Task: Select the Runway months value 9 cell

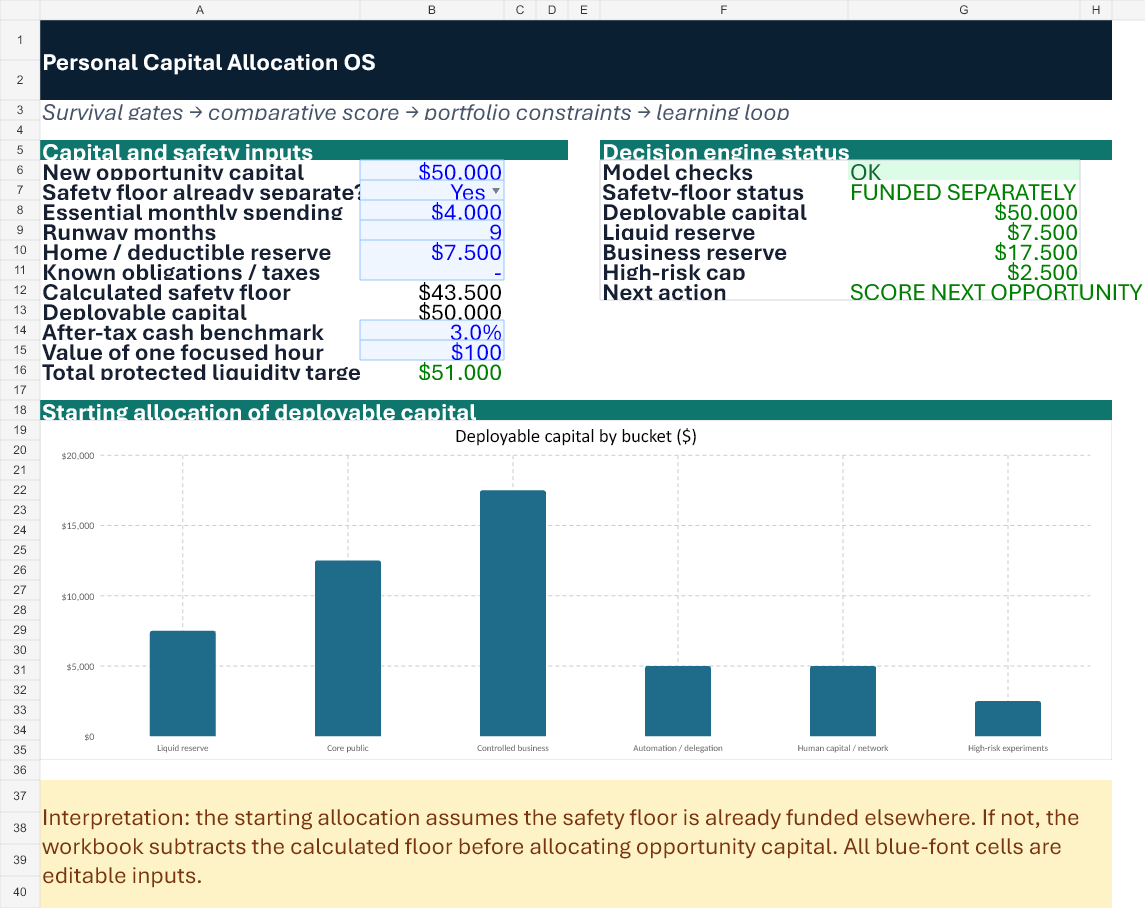Action: pos(432,231)
